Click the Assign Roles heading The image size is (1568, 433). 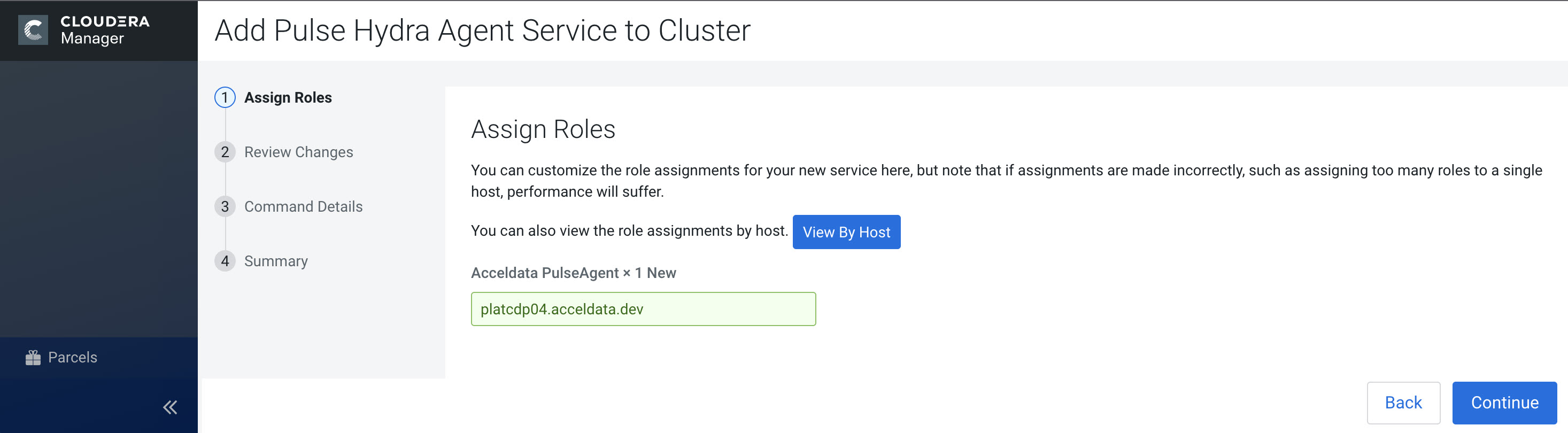click(543, 129)
